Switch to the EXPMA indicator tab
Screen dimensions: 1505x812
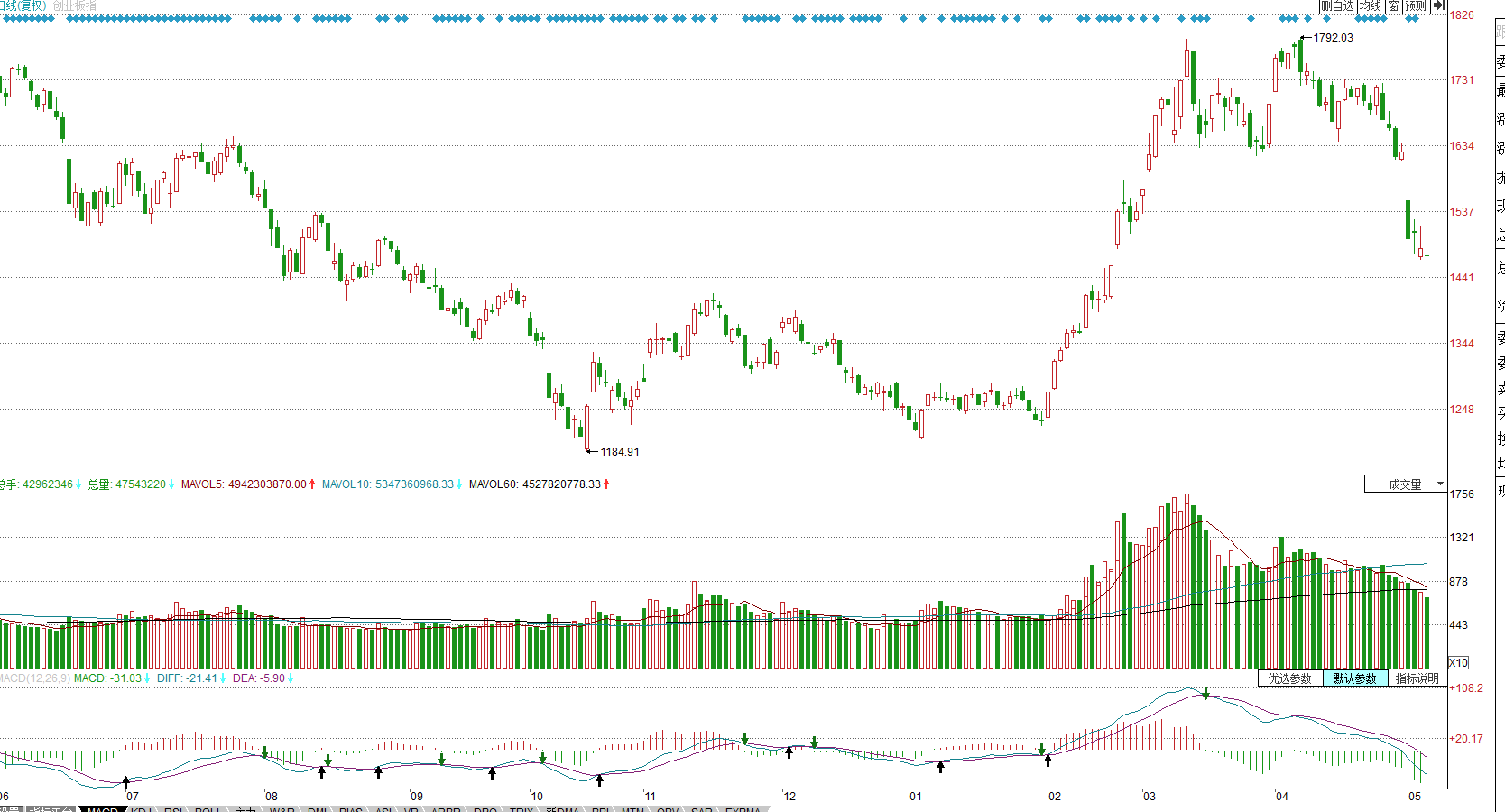click(743, 809)
